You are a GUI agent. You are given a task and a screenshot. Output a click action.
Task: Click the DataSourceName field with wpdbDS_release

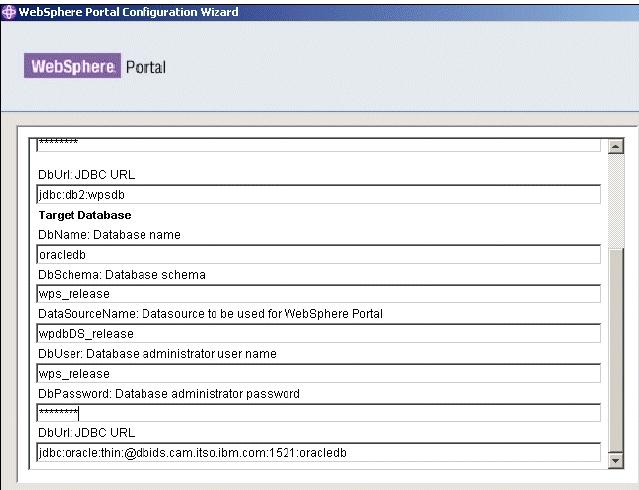coord(318,333)
